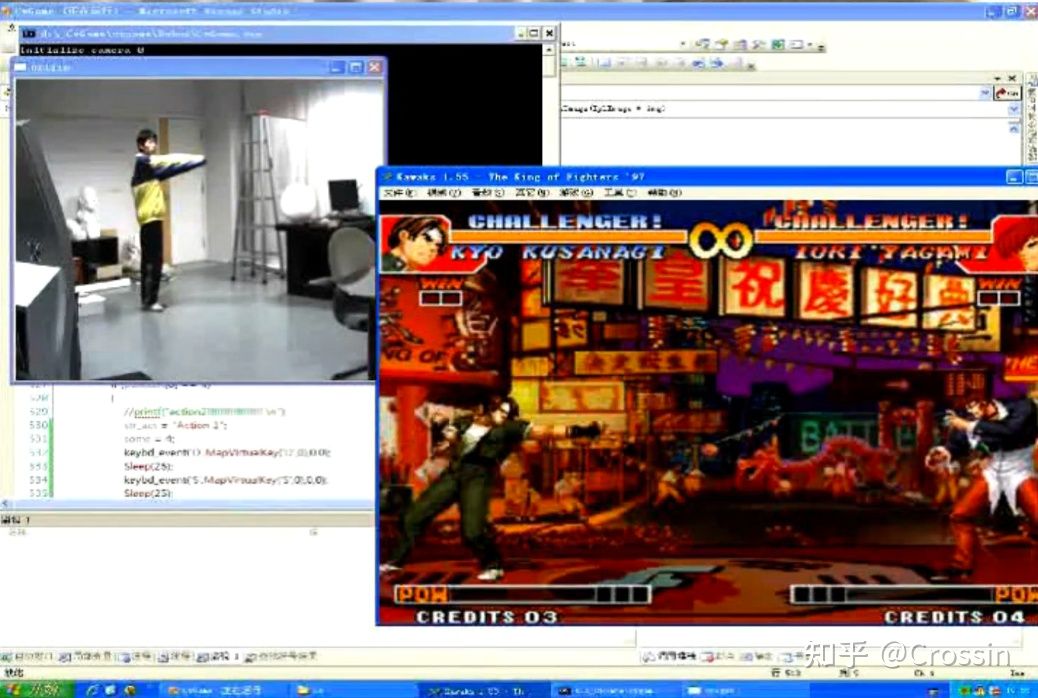Open editor pane window-list dropdown arrow
The height and width of the screenshot is (698, 1038).
point(998,79)
